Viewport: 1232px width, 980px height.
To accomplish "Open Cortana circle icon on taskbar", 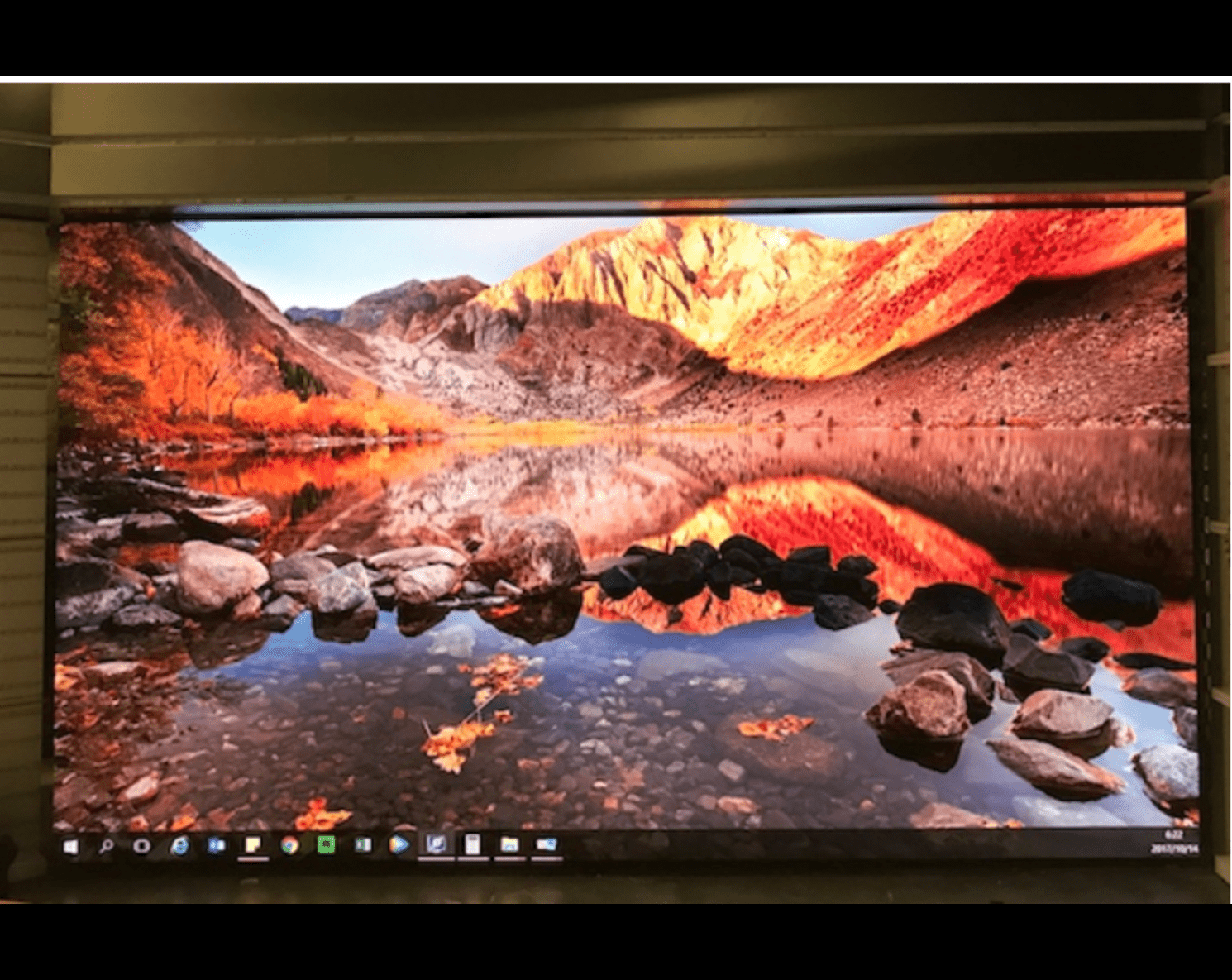I will click(141, 845).
